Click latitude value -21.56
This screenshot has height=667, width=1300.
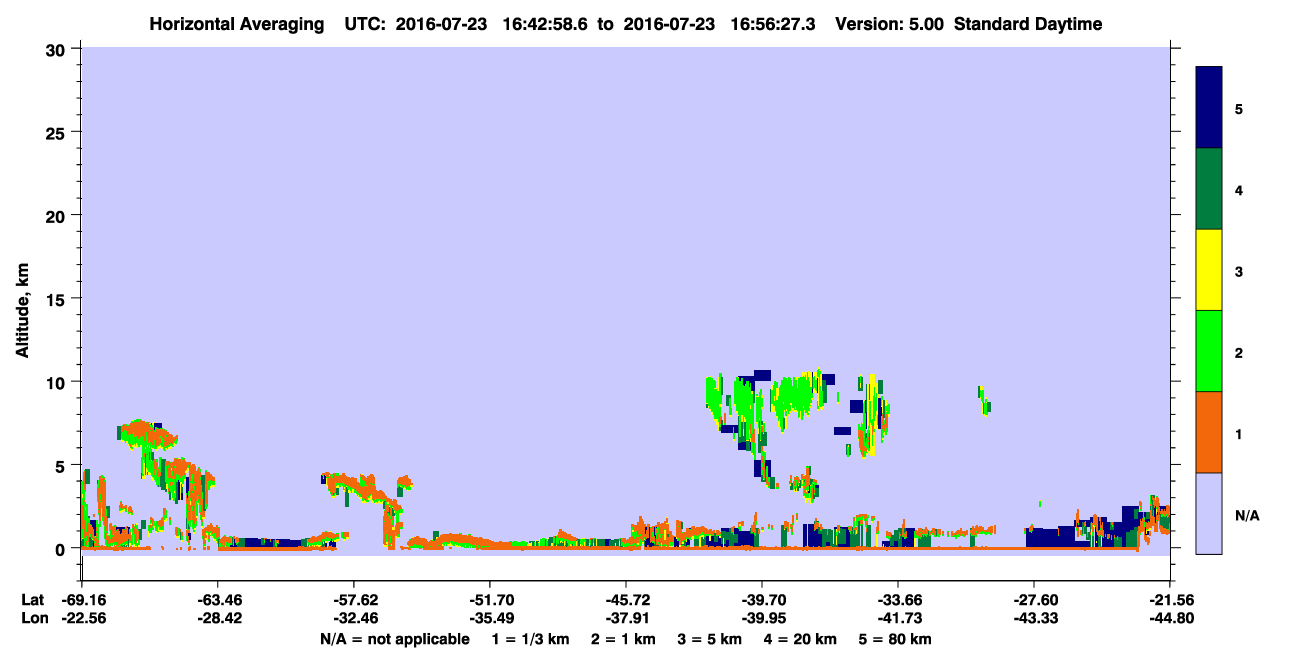pyautogui.click(x=1170, y=600)
